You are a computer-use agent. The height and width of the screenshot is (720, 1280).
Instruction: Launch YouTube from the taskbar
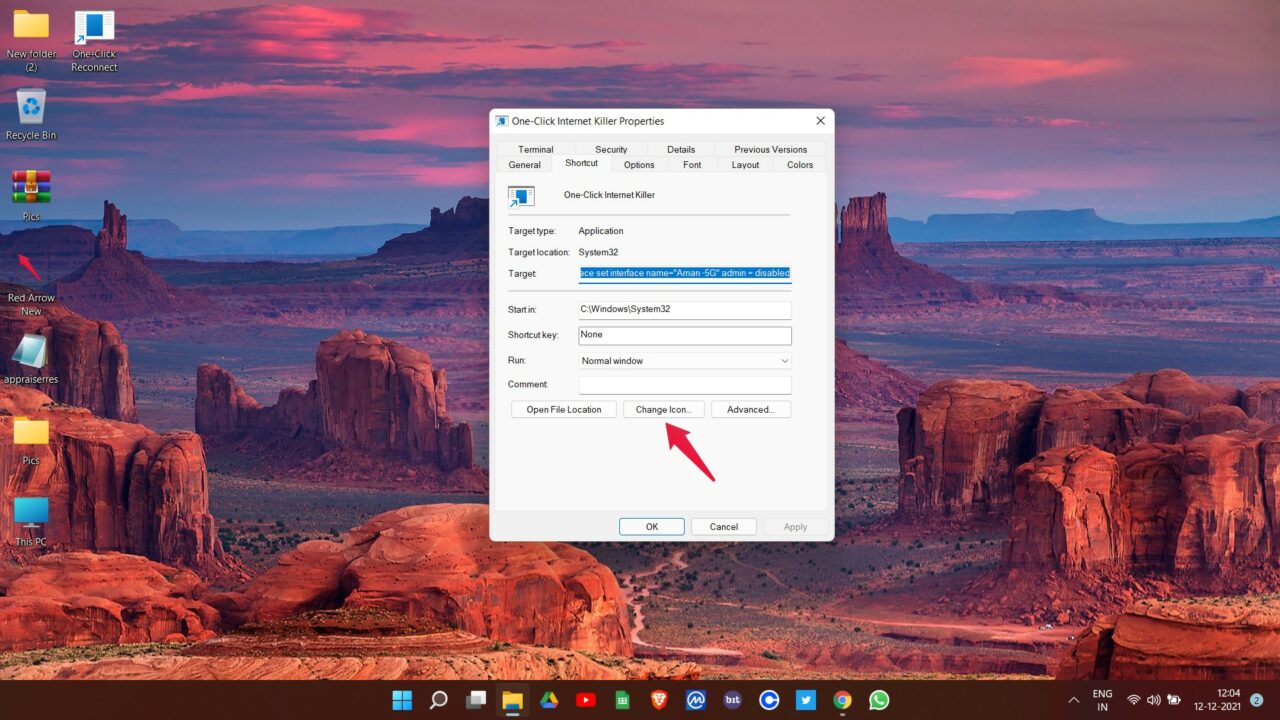tap(586, 700)
